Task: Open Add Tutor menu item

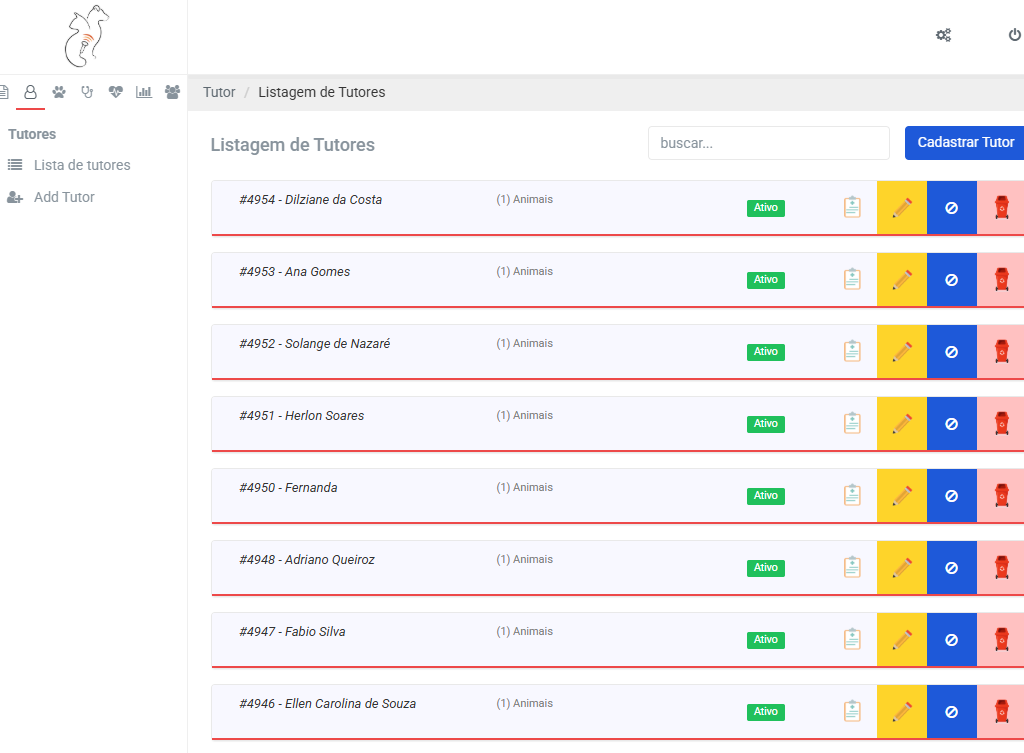Action: point(64,197)
